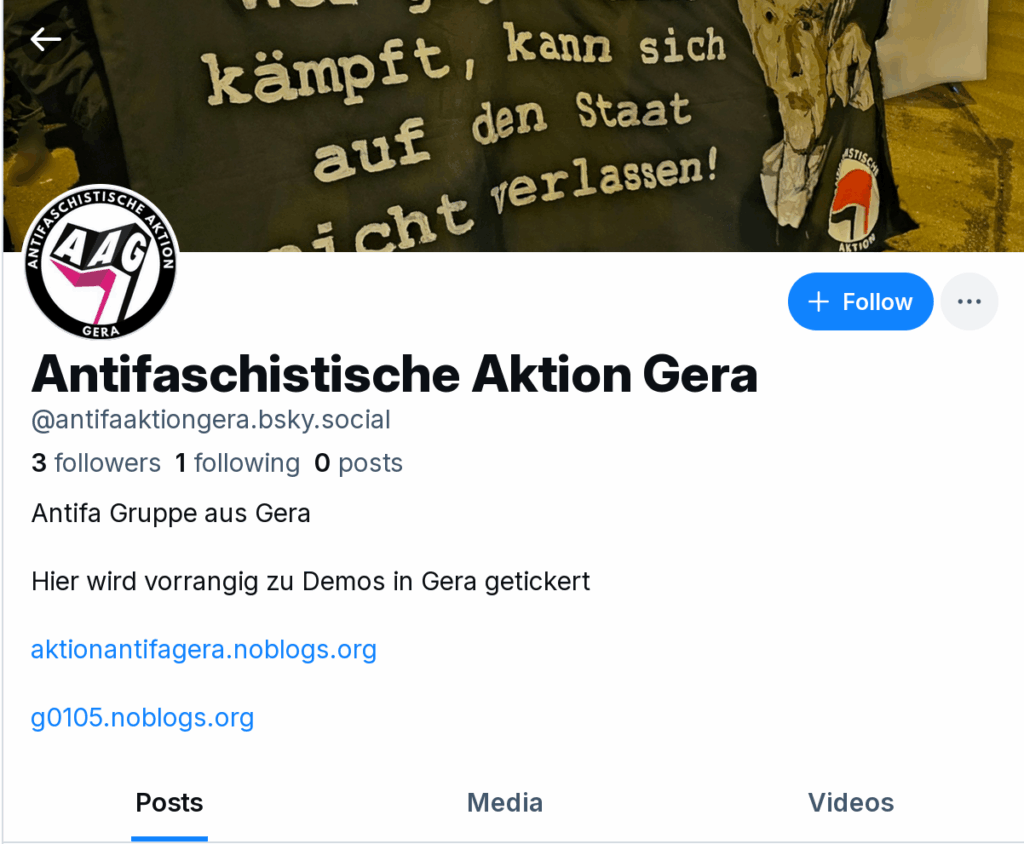Click the @antifaaktiongera.bsky.social handle
The width and height of the screenshot is (1024, 844).
211,419
